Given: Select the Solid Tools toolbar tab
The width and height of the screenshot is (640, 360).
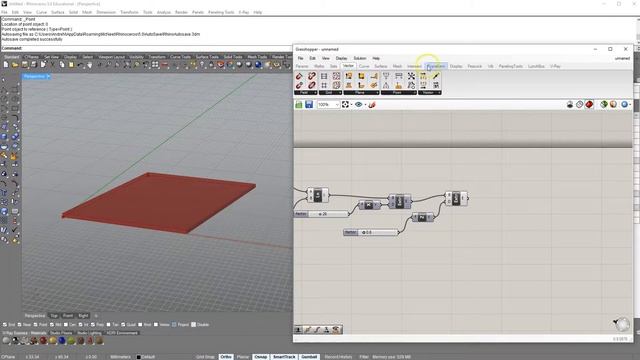Looking at the screenshot, I should tap(233, 57).
